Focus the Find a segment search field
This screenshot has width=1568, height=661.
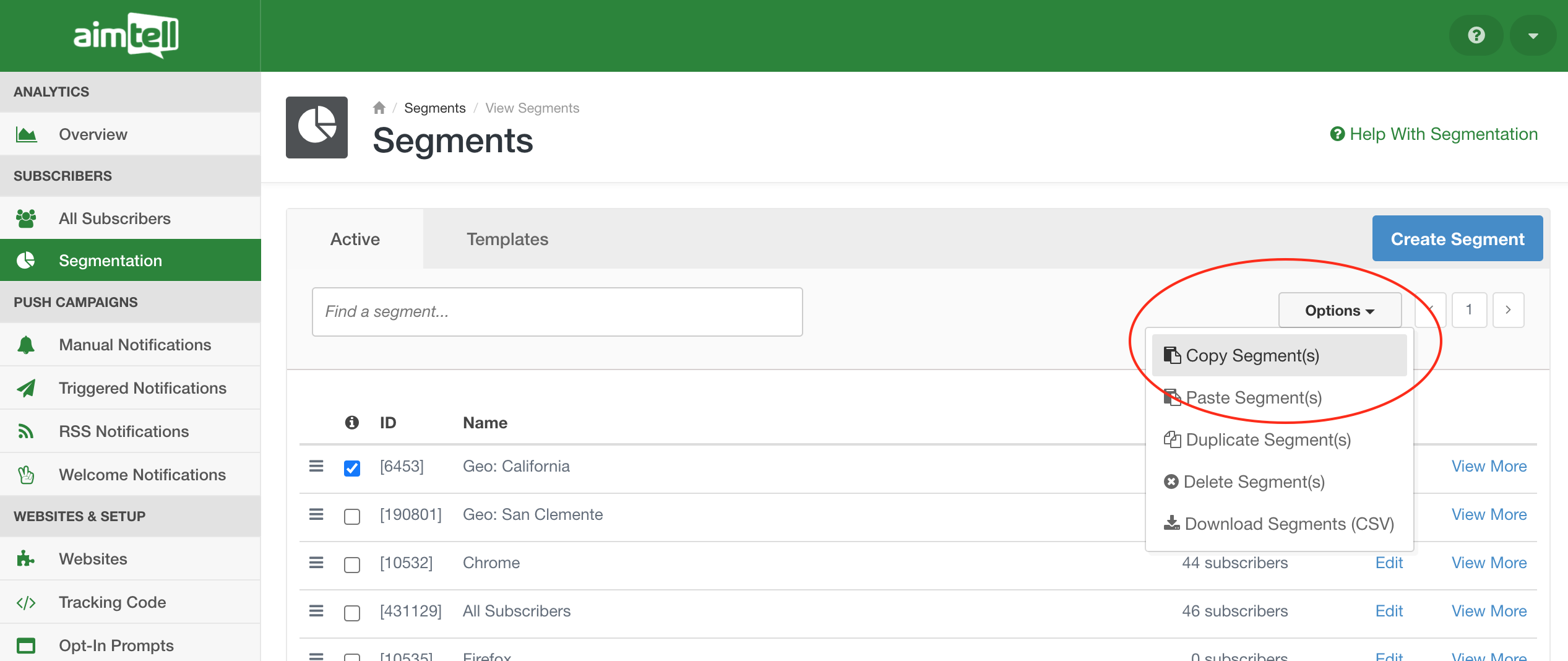click(x=557, y=312)
